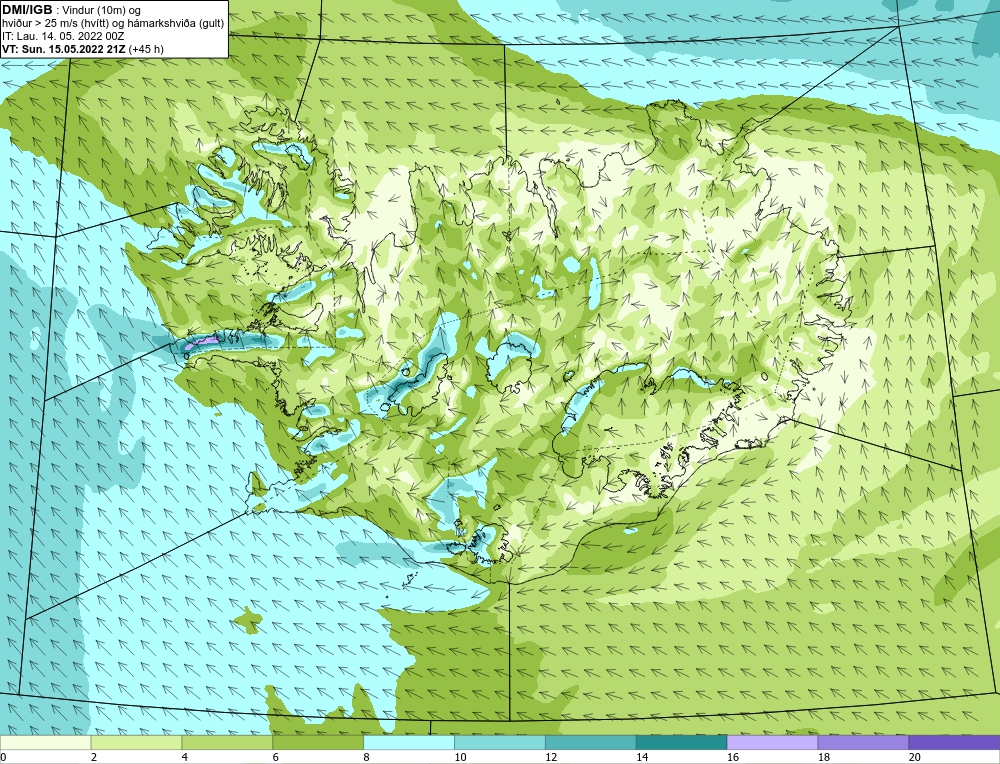Click the legend scale label 16
Image resolution: width=1000 pixels, height=764 pixels.
coord(733,757)
